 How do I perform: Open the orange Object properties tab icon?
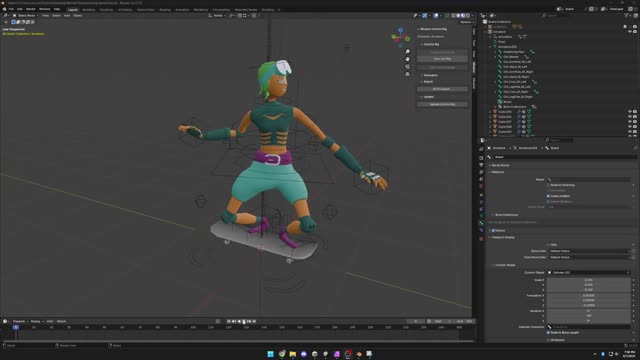pyautogui.click(x=481, y=195)
